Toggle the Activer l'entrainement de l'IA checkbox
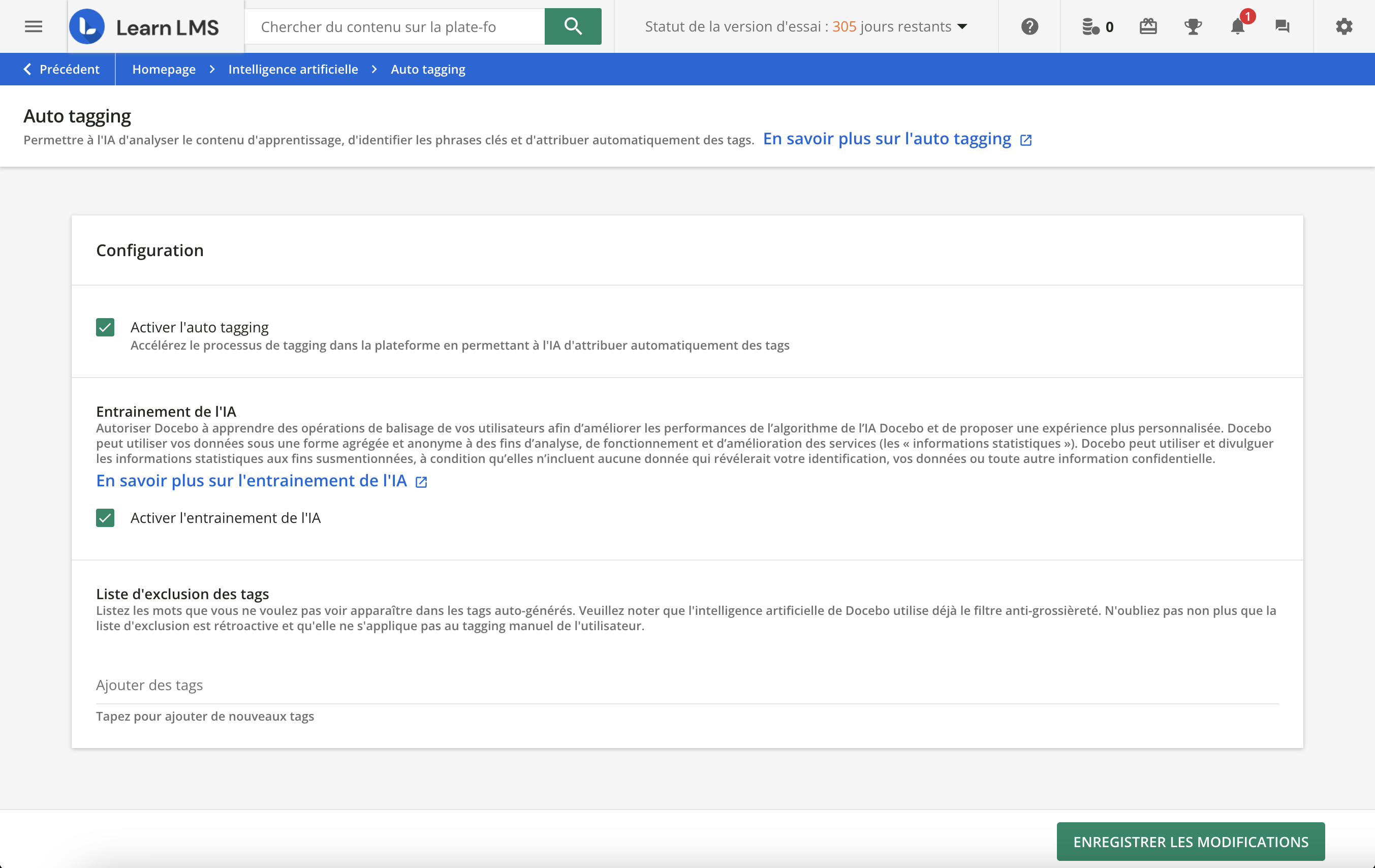Screen dimensions: 1375x868 pyautogui.click(x=105, y=518)
